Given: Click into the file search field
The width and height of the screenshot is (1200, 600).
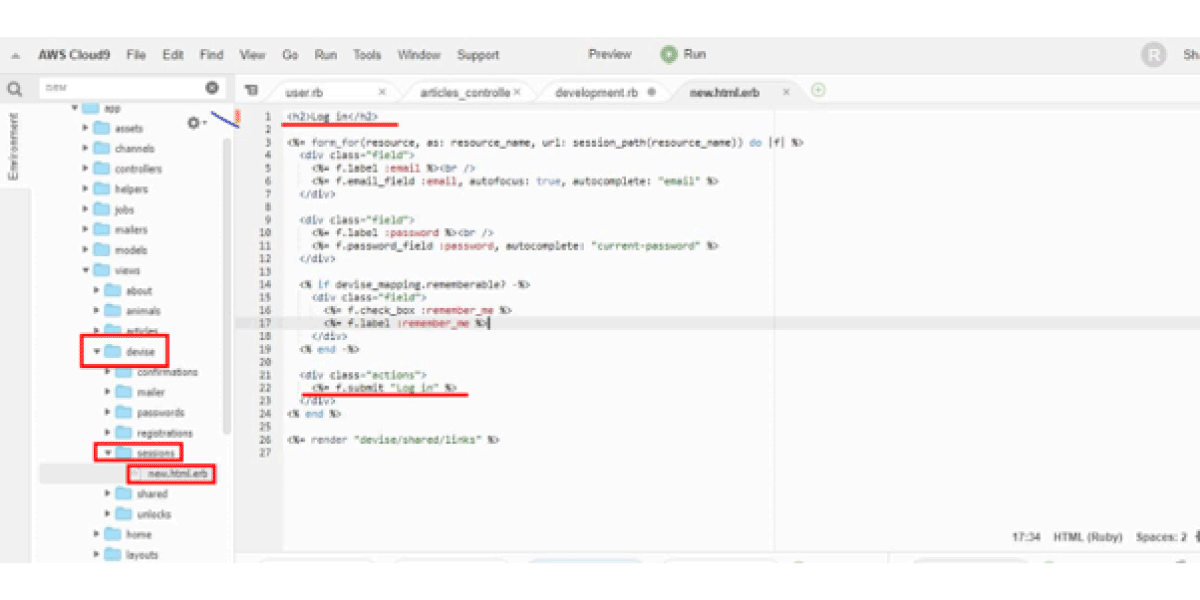Looking at the screenshot, I should click(x=120, y=88).
